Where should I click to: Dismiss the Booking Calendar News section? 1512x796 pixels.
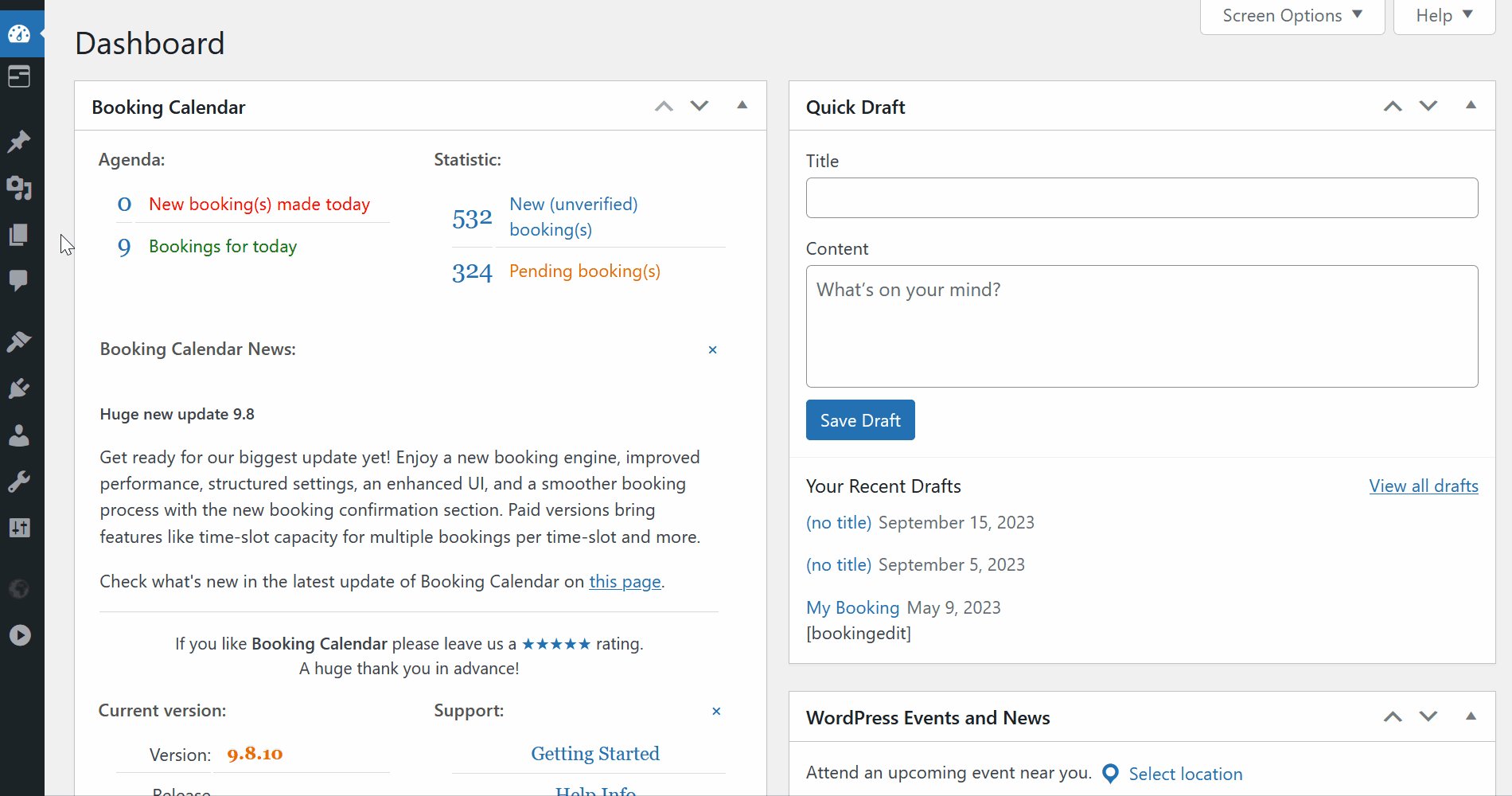click(713, 350)
